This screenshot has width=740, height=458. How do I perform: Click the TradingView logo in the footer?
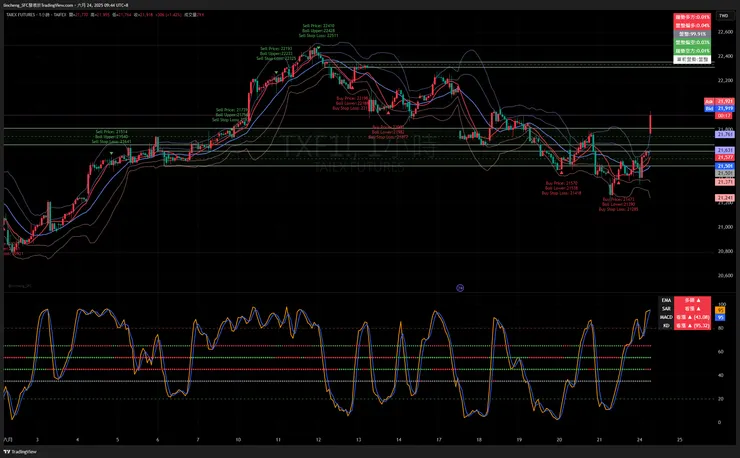click(20, 452)
